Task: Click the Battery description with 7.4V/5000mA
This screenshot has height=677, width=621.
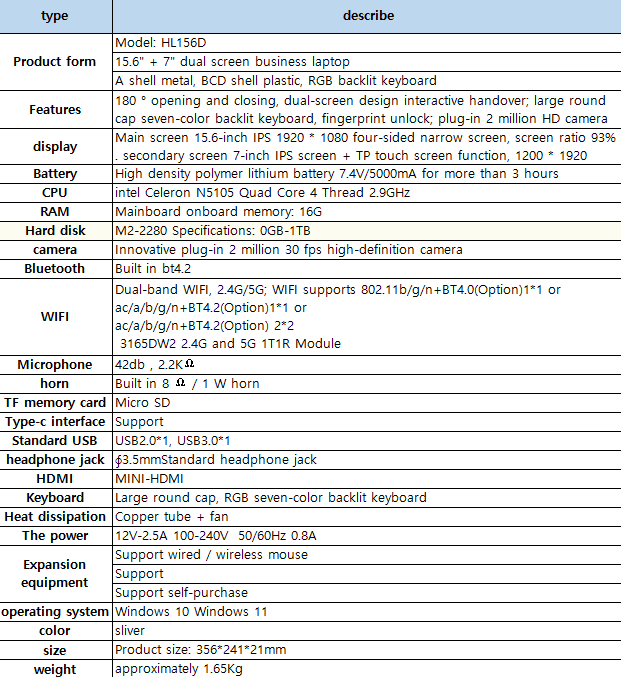Action: 366,174
